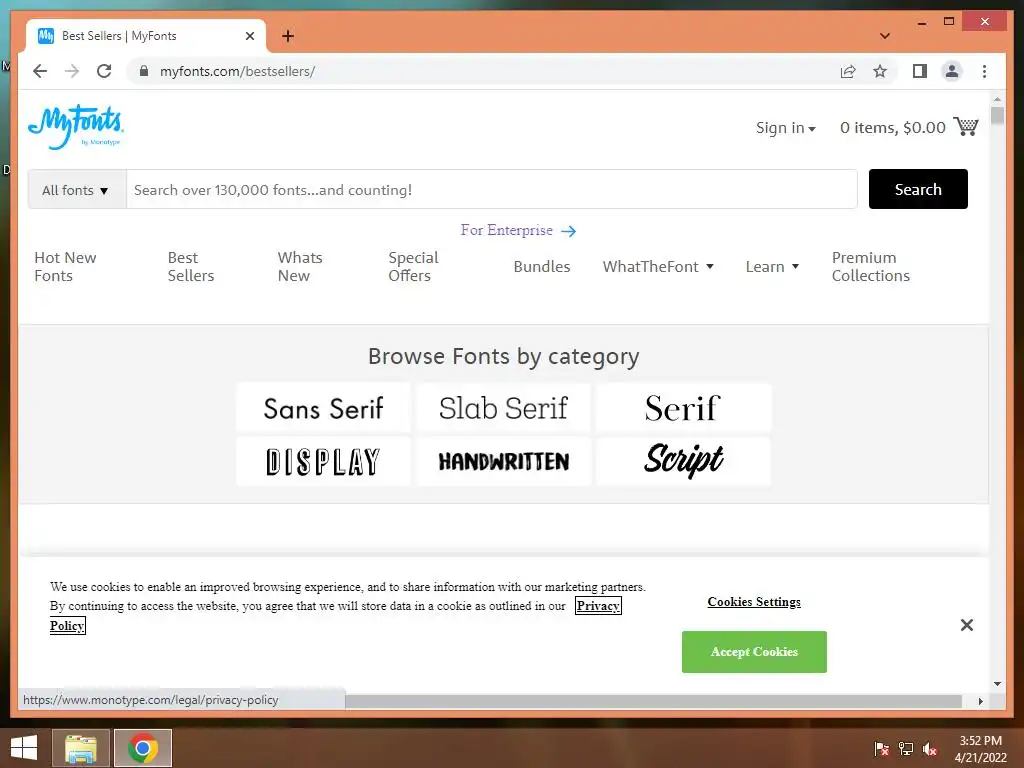Dismiss the cookie banner with X
Screen dimensions: 1024x768
click(967, 625)
